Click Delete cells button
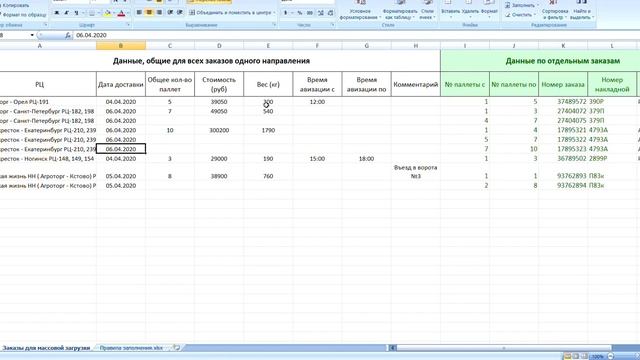Viewport: 640px width, 360px height. pyautogui.click(x=470, y=10)
